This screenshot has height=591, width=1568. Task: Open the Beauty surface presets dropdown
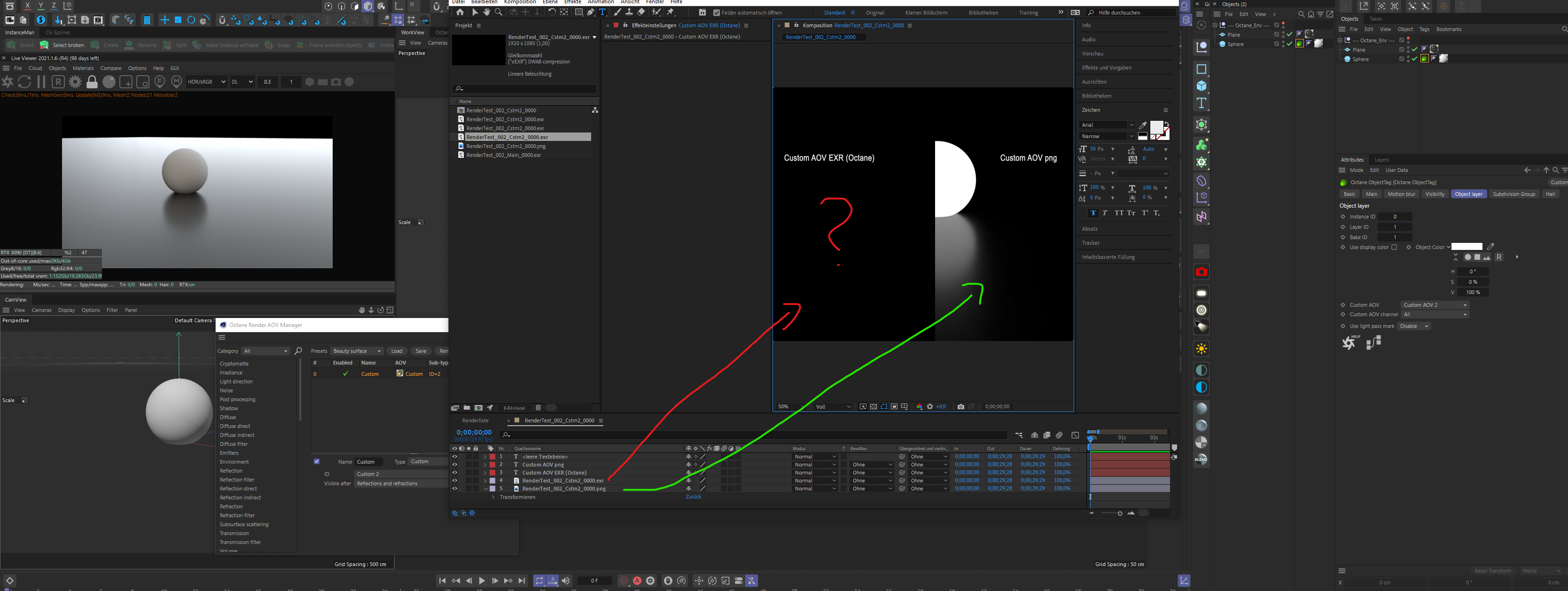click(x=357, y=351)
